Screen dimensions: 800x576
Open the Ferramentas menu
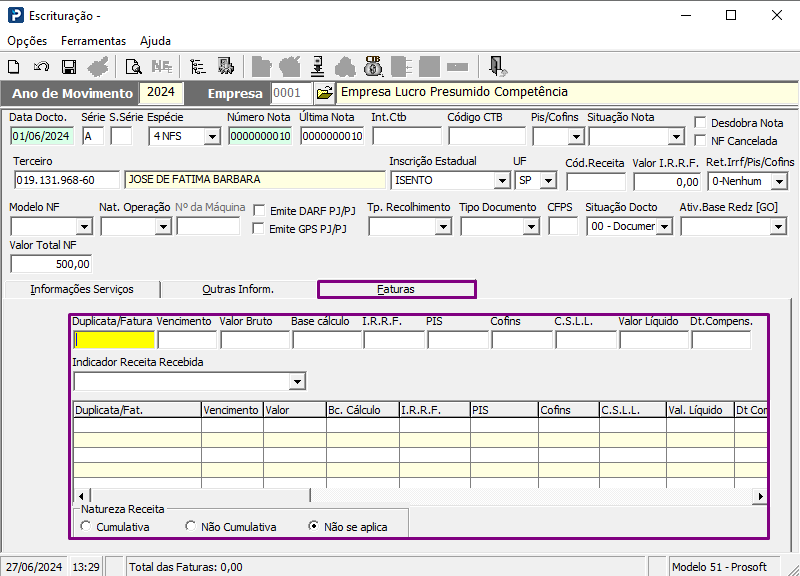93,41
